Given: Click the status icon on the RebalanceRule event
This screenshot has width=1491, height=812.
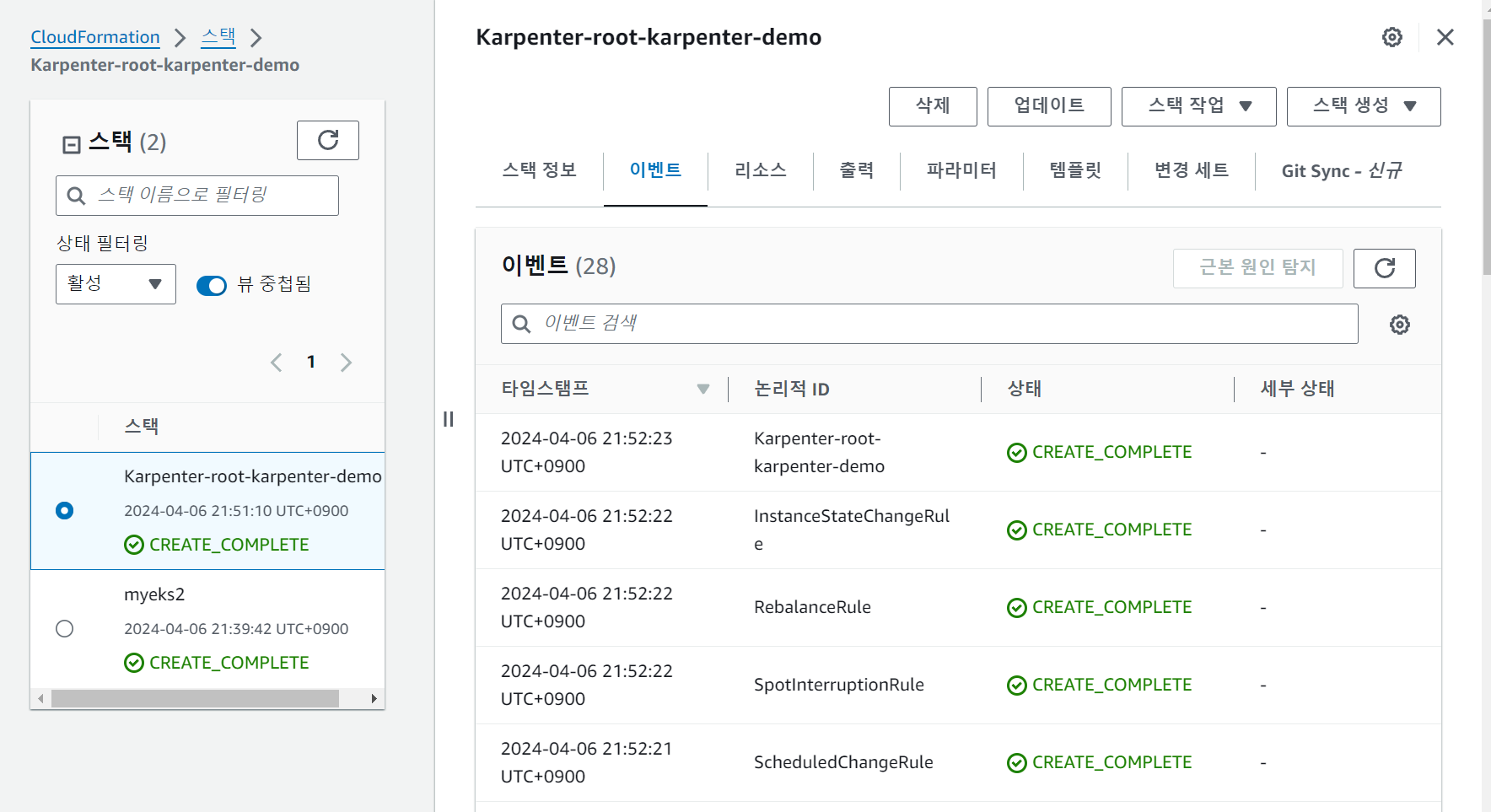Looking at the screenshot, I should (x=1017, y=608).
